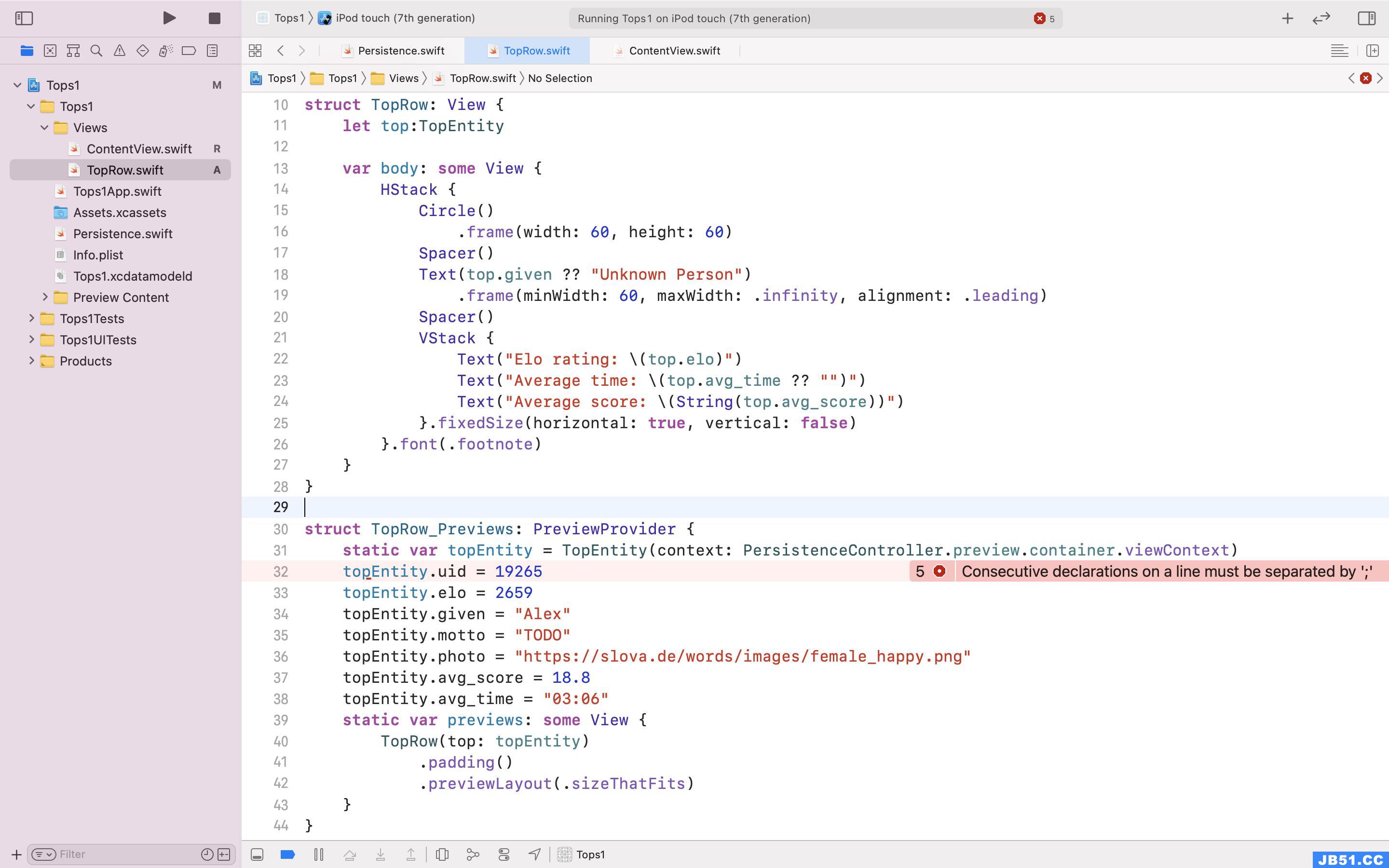Image resolution: width=1389 pixels, height=868 pixels.
Task: Click Step over debug button
Action: coord(350,854)
